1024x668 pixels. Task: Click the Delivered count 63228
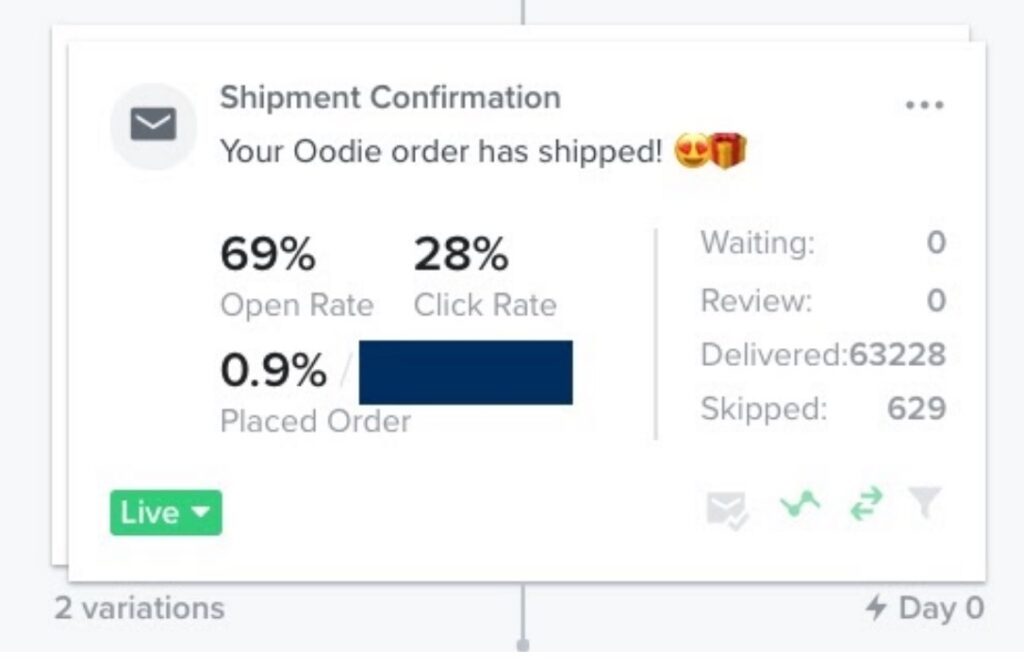point(897,355)
